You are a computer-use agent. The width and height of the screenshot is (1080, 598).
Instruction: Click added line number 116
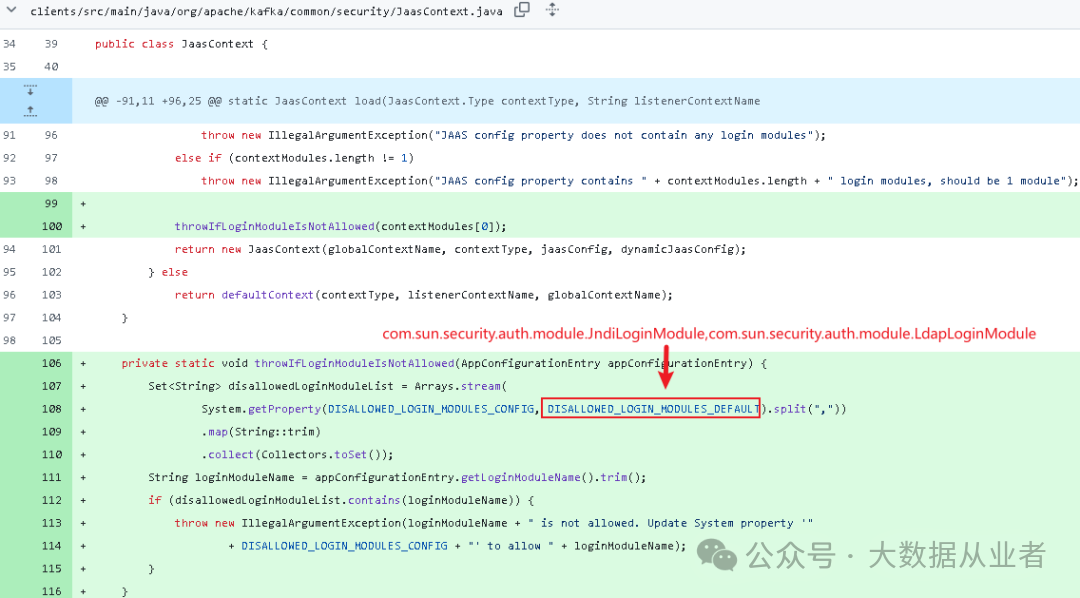(x=52, y=590)
